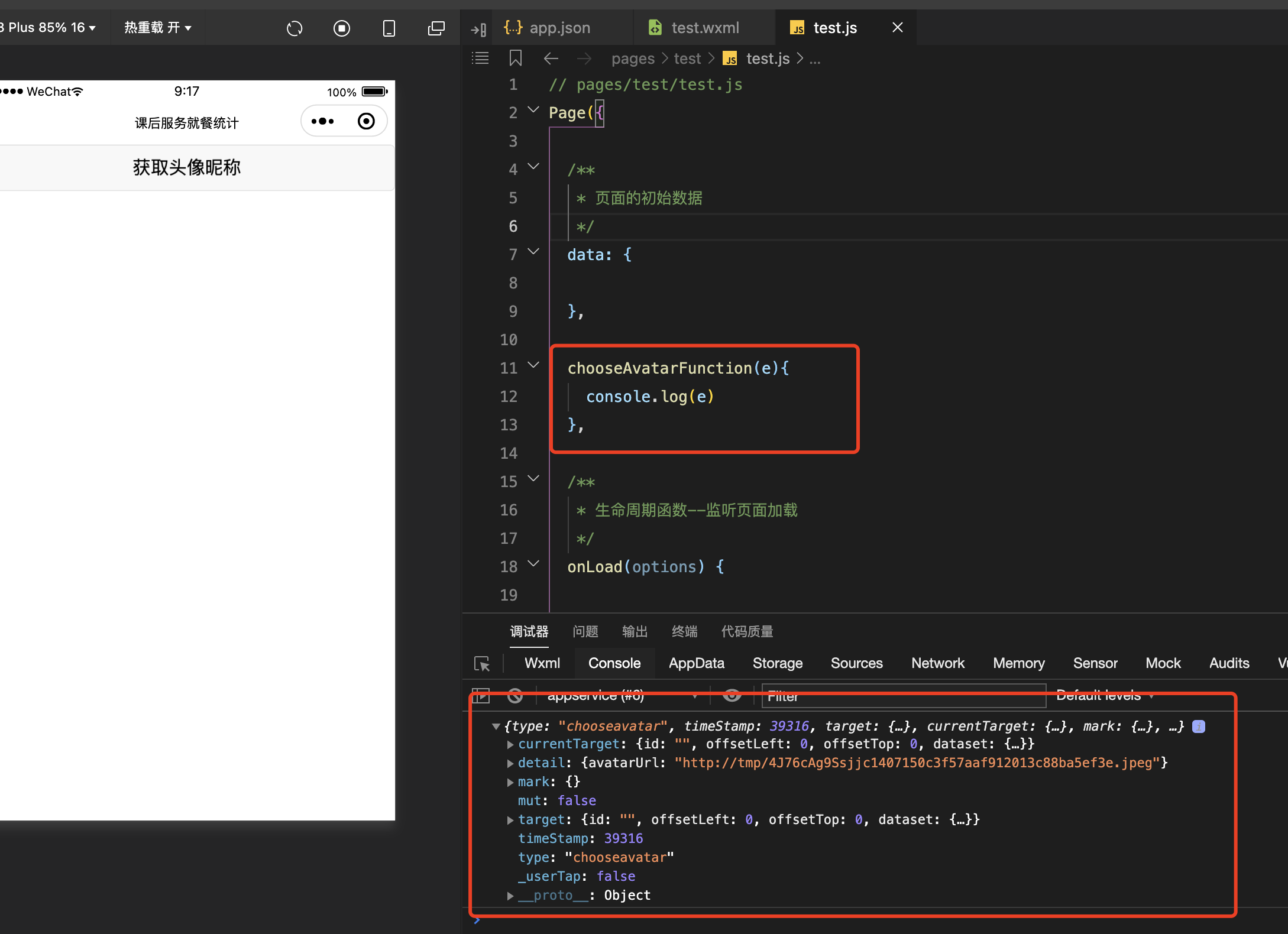Viewport: 1288px width, 934px height.
Task: Toggle hot reload 热重载 setting
Action: pos(157,28)
